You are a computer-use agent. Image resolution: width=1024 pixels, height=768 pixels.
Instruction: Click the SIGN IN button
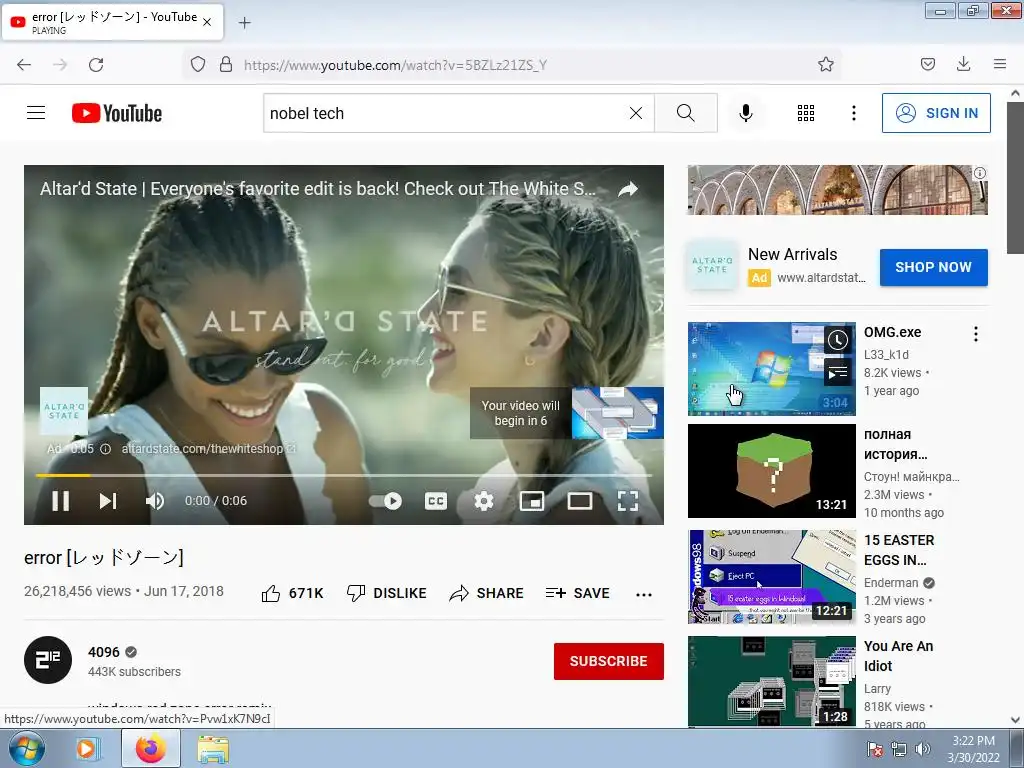pyautogui.click(x=936, y=113)
